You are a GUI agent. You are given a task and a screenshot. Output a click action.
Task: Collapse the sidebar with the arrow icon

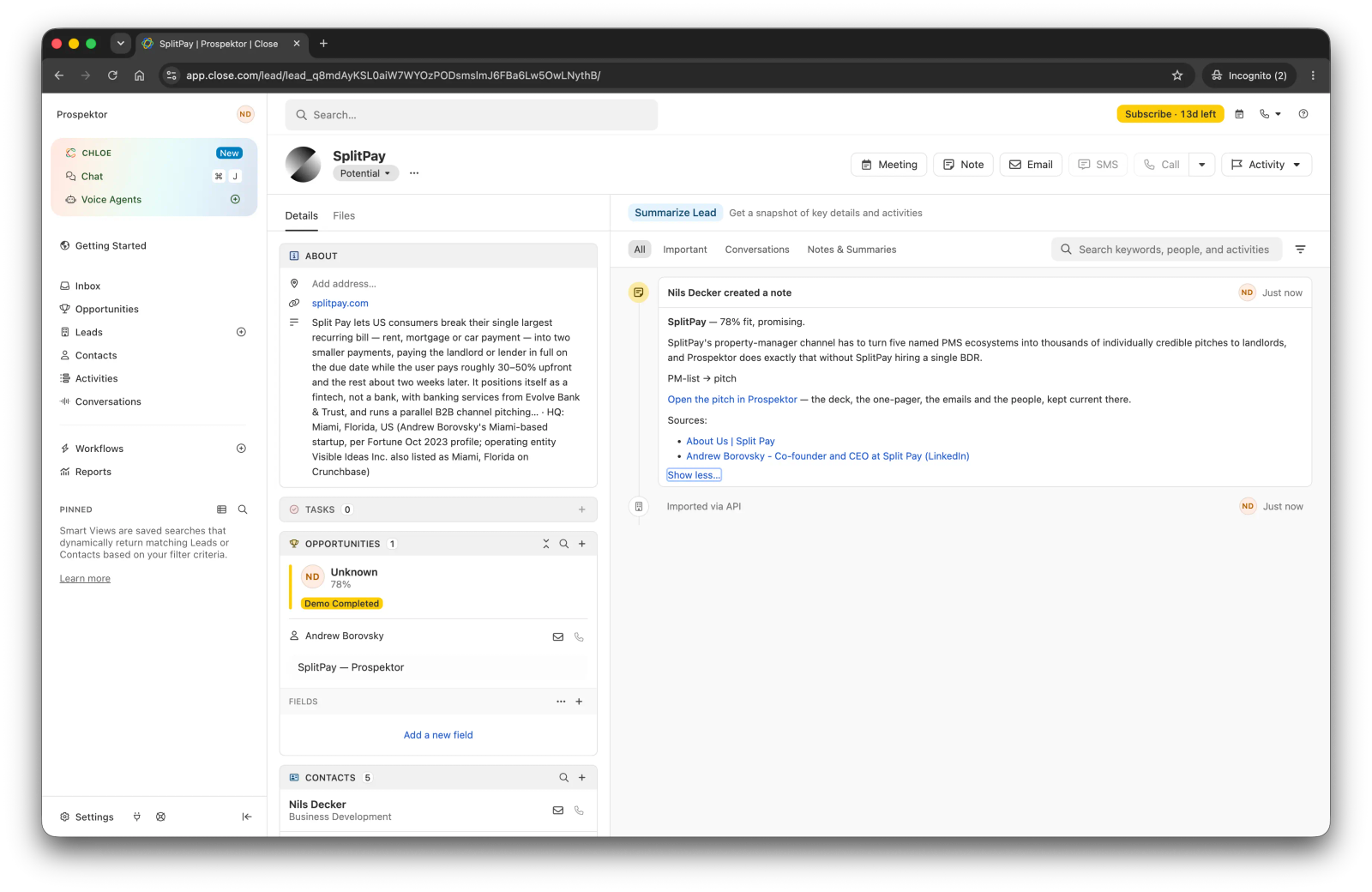click(x=247, y=817)
